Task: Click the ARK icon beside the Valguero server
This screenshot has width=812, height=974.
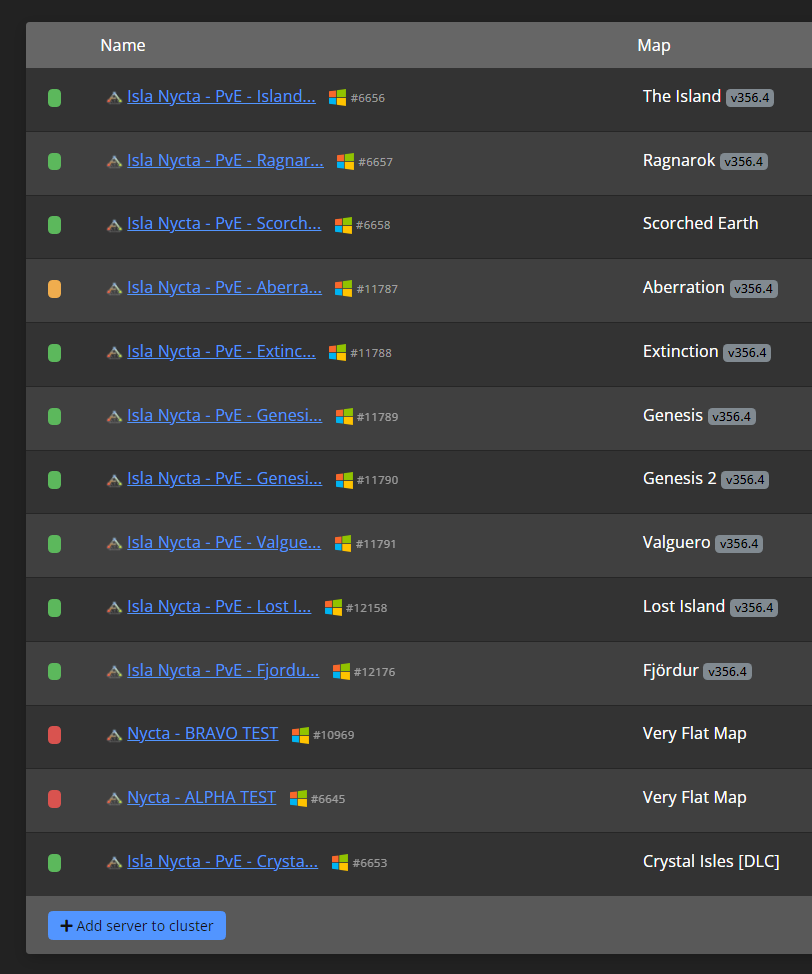Action: click(113, 543)
